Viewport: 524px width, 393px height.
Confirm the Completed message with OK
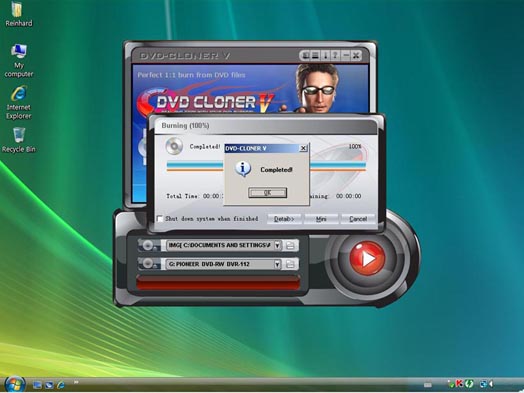point(267,192)
